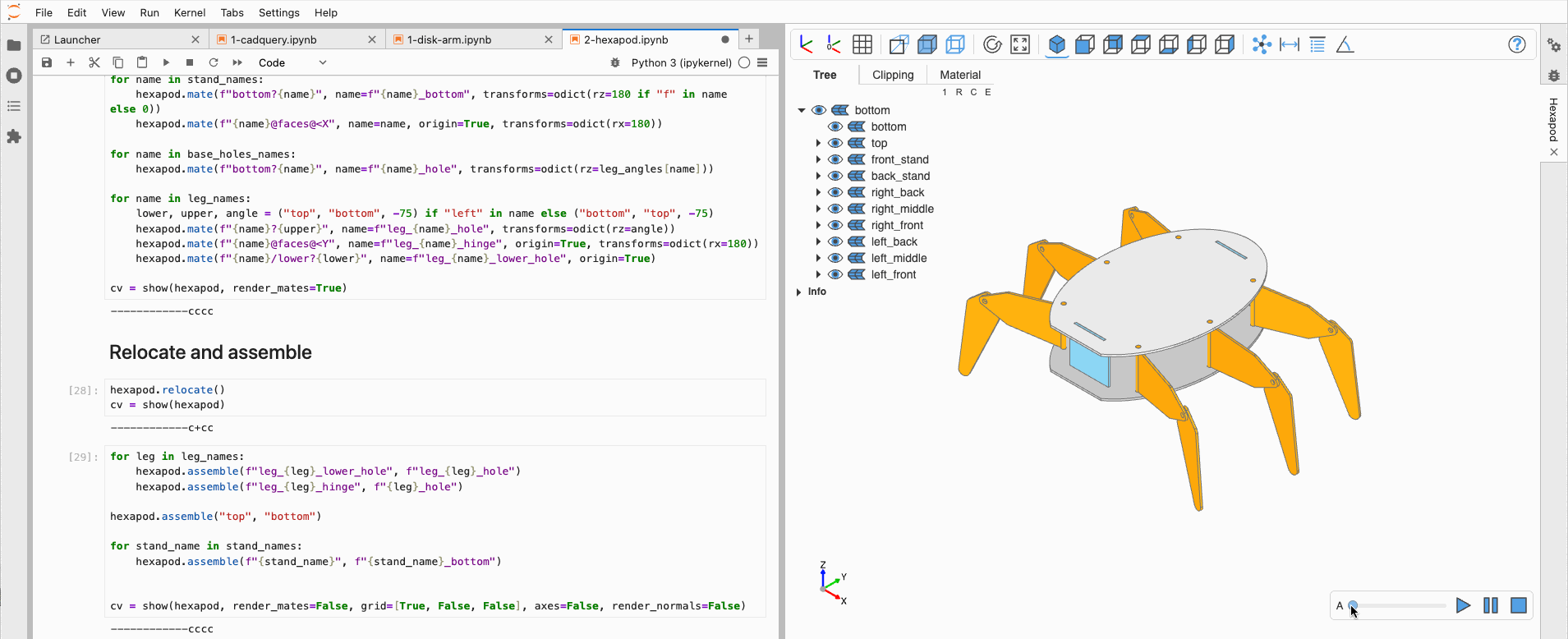The width and height of the screenshot is (1568, 639).
Task: Toggle eye visibility for back_stand
Action: [835, 176]
